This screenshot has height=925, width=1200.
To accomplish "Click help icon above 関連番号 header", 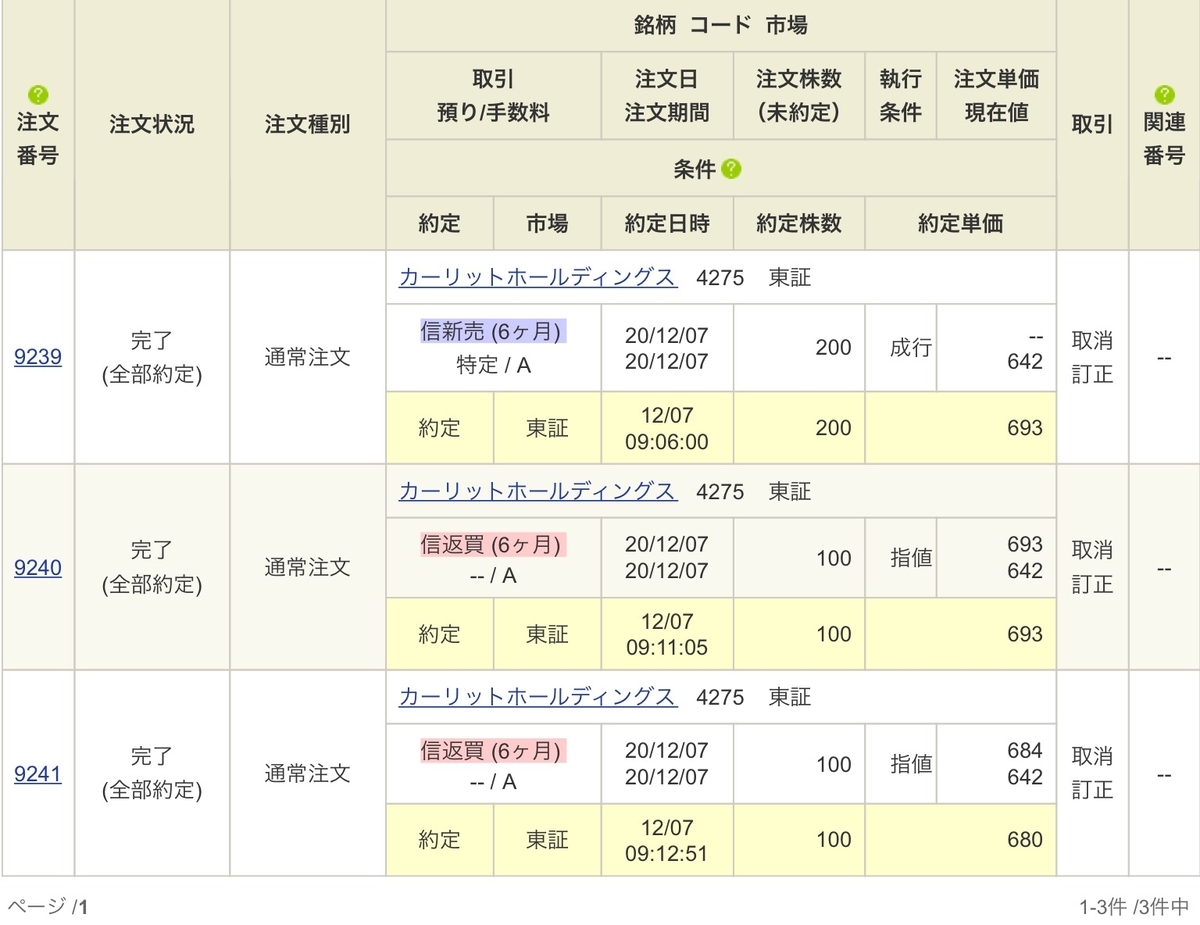I will point(1164,95).
